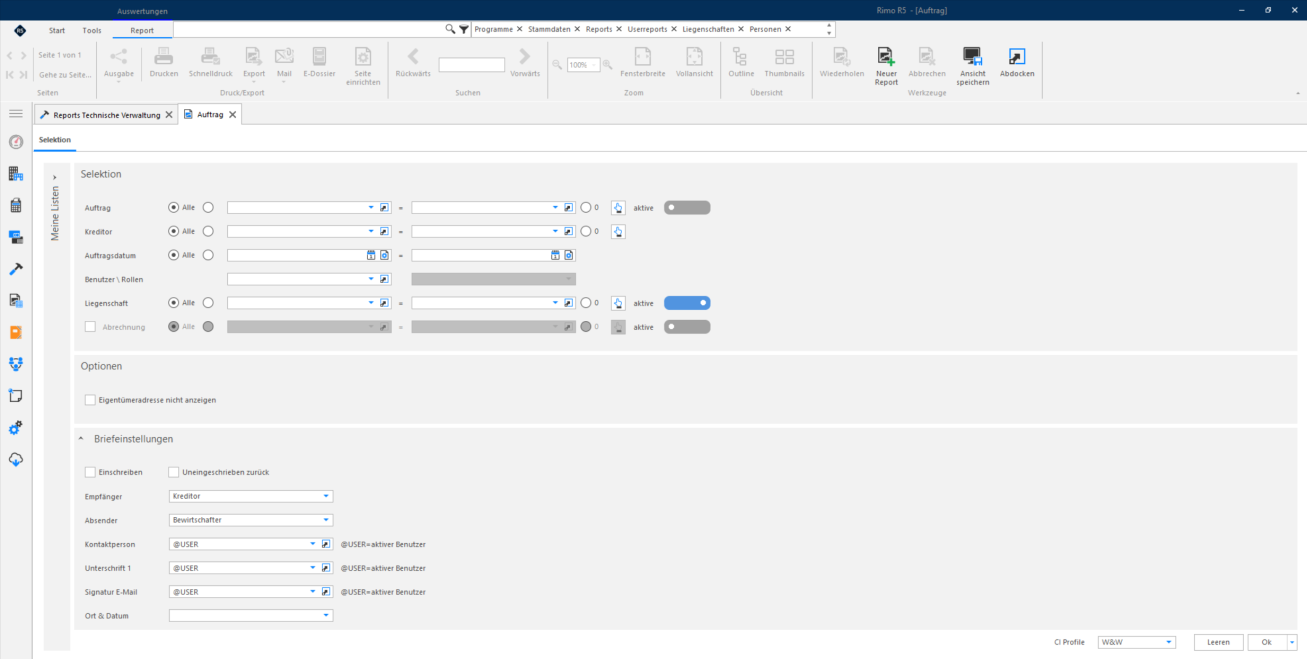This screenshot has width=1307, height=659.
Task: Confirm with the Ok button
Action: point(1266,642)
